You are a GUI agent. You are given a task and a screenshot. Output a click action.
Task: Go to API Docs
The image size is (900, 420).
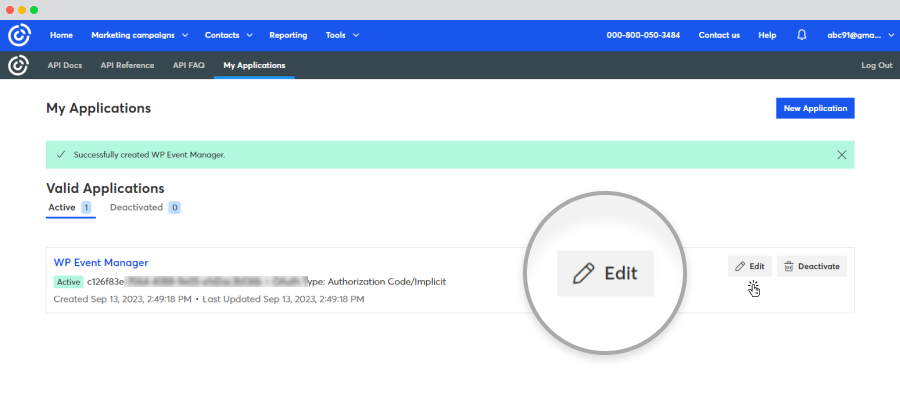[x=65, y=65]
